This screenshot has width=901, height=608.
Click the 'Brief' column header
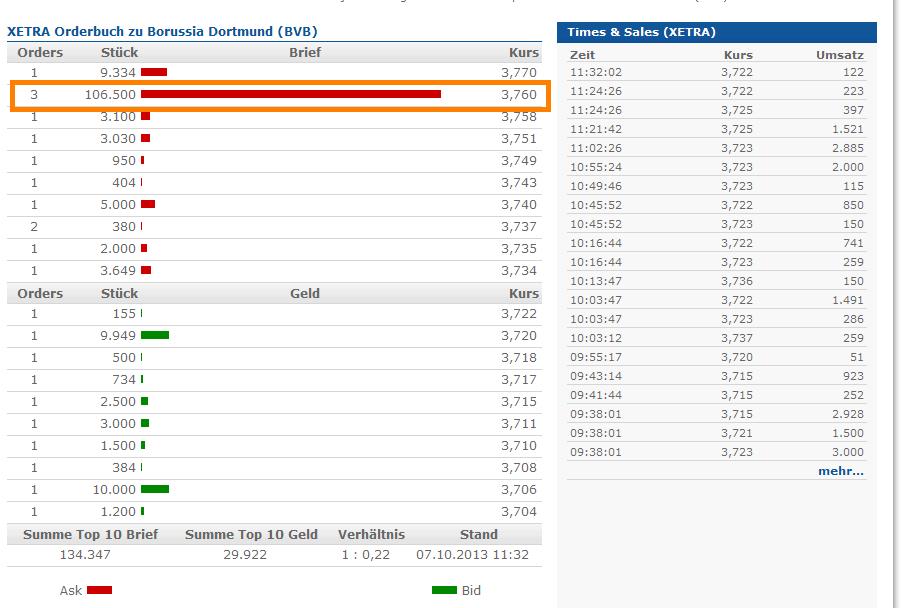click(x=305, y=52)
